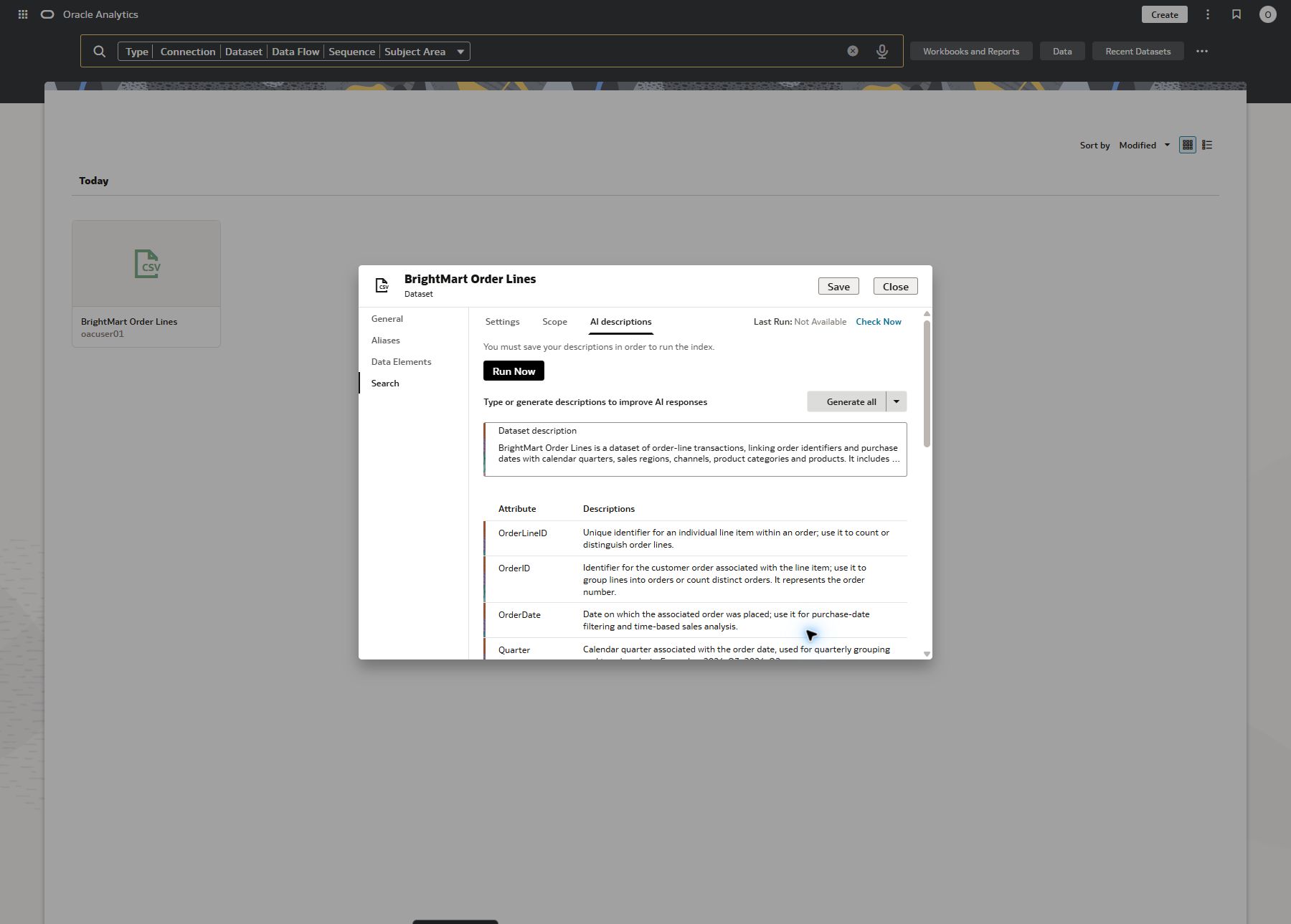This screenshot has width=1291, height=924.
Task: Open the Aliases section
Action: (386, 340)
